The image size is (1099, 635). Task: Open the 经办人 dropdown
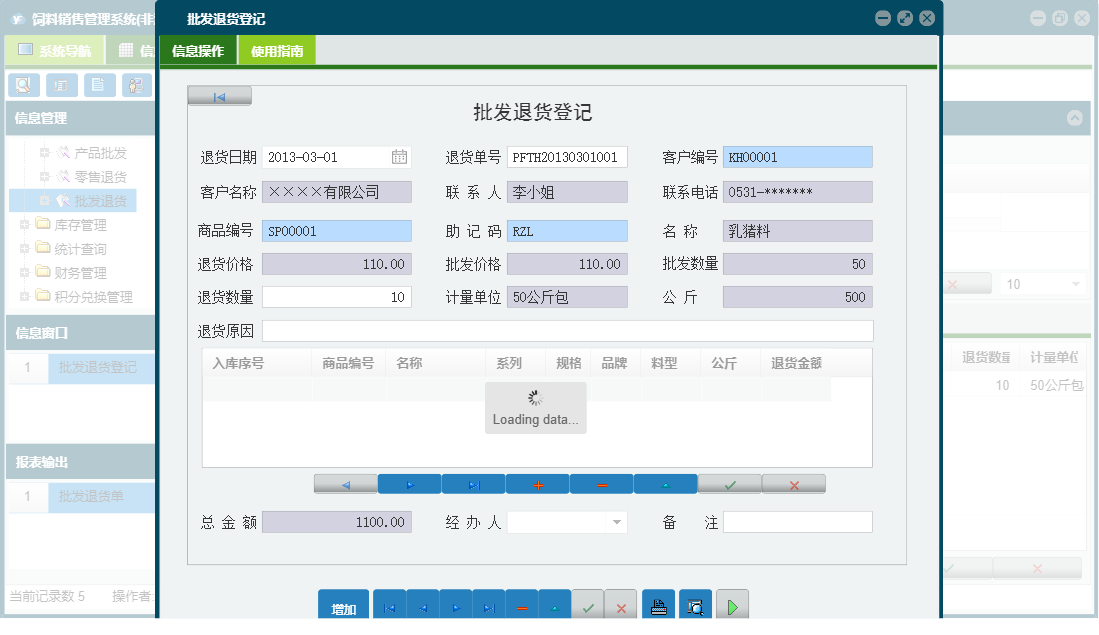pyautogui.click(x=617, y=521)
